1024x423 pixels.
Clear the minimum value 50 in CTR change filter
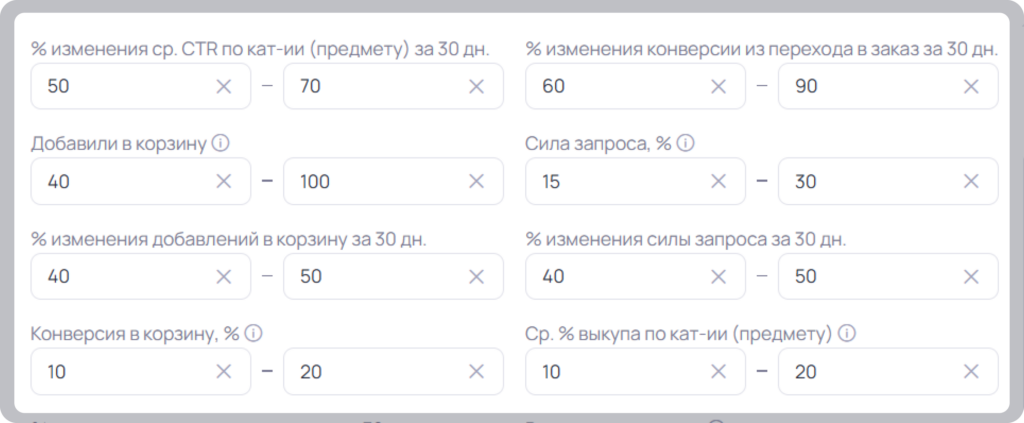point(223,86)
